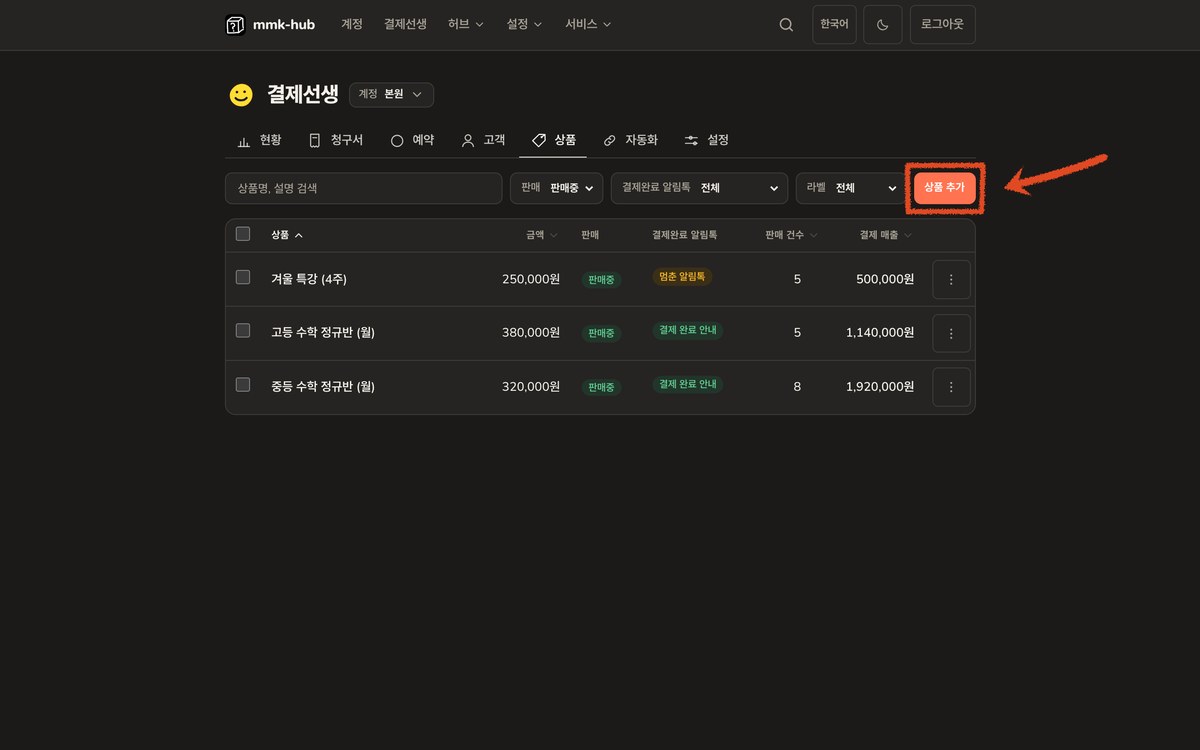The width and height of the screenshot is (1200, 750).
Task: Click the 1,140,000원 revenue cell
Action: 880,333
